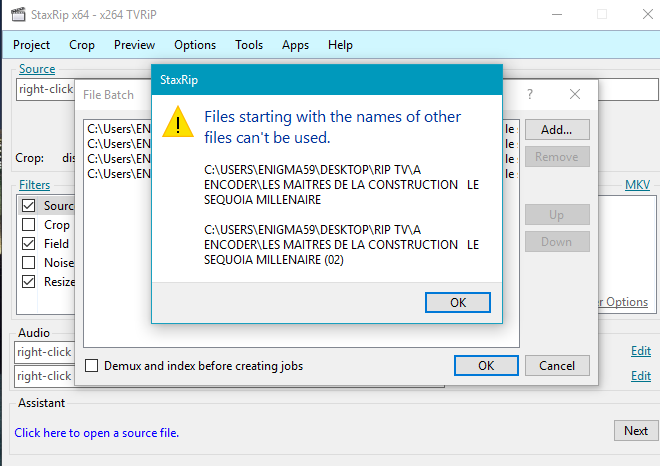
Task: Cancel the File Batch dialog
Action: (557, 365)
